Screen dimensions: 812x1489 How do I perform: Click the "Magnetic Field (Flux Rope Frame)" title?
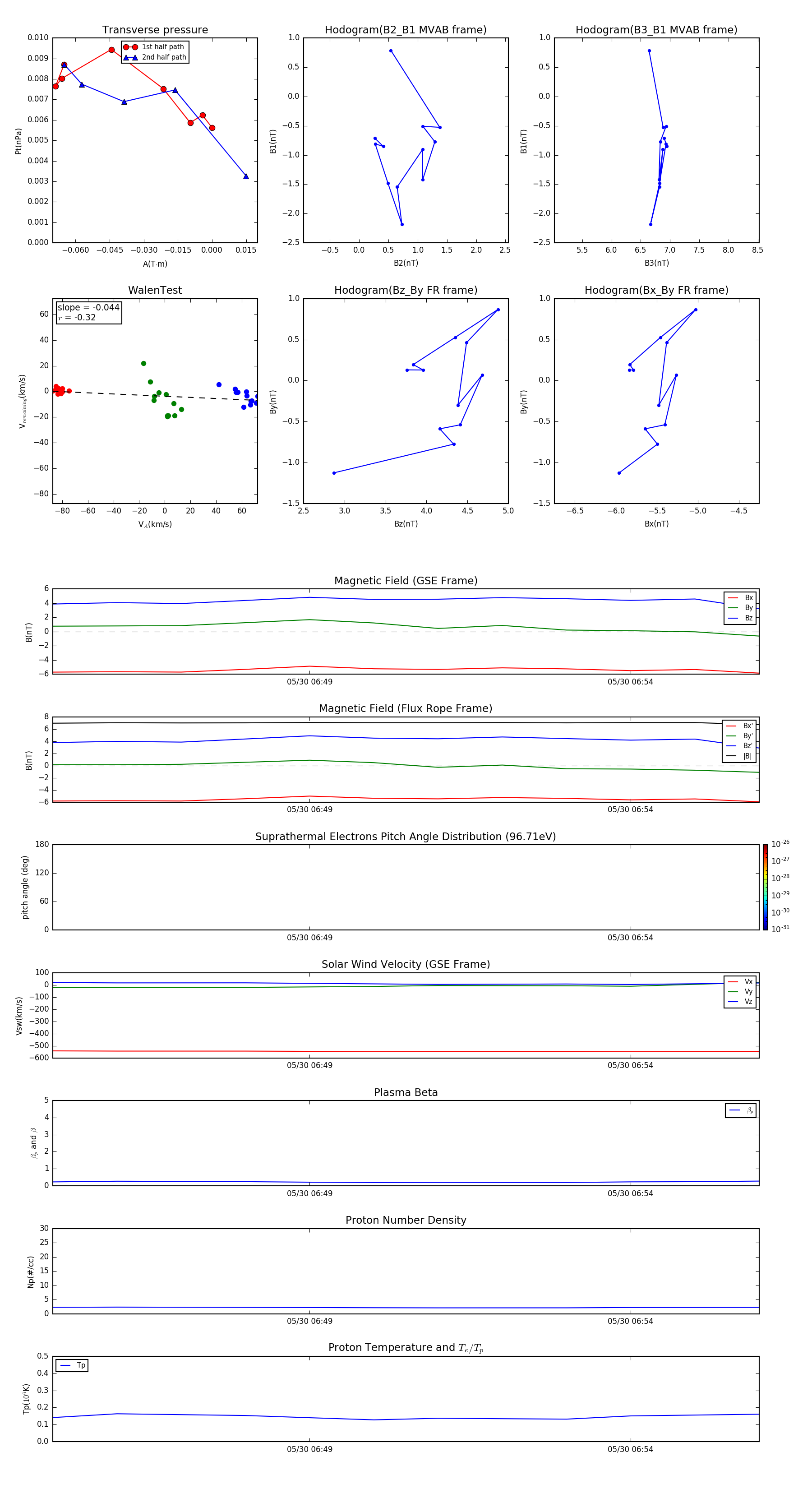(x=406, y=709)
